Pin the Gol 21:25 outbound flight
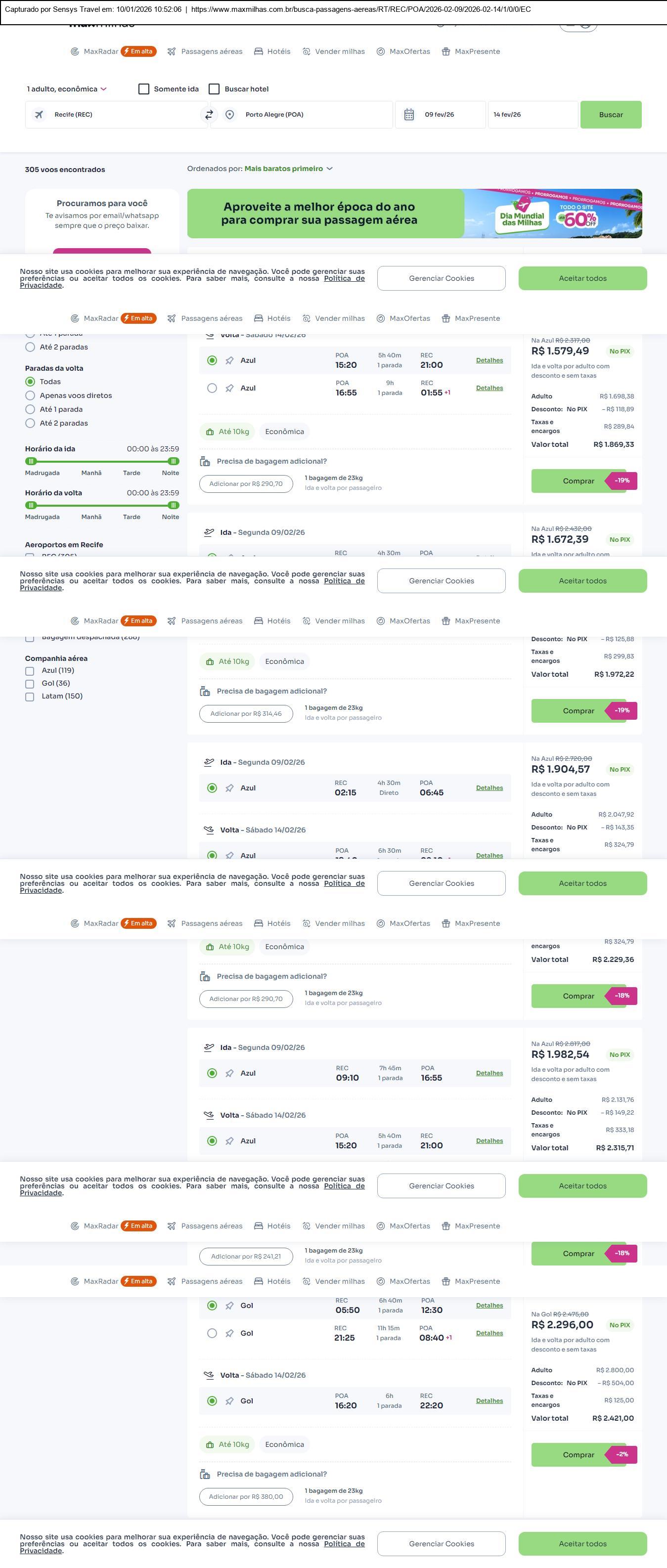The width and height of the screenshot is (667, 1568). click(229, 1333)
